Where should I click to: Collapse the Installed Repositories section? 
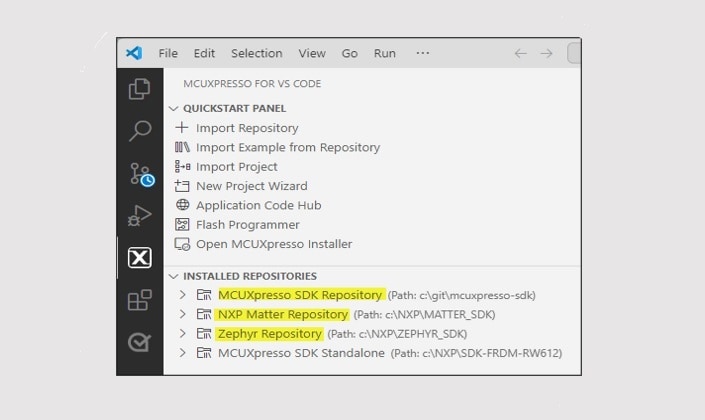tap(174, 276)
